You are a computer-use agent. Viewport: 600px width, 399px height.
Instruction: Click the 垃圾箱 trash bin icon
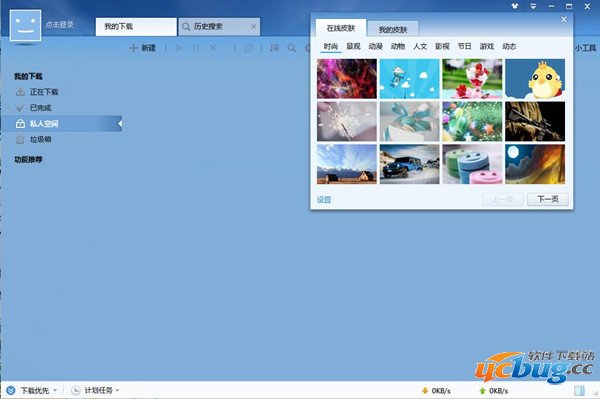tap(20, 140)
